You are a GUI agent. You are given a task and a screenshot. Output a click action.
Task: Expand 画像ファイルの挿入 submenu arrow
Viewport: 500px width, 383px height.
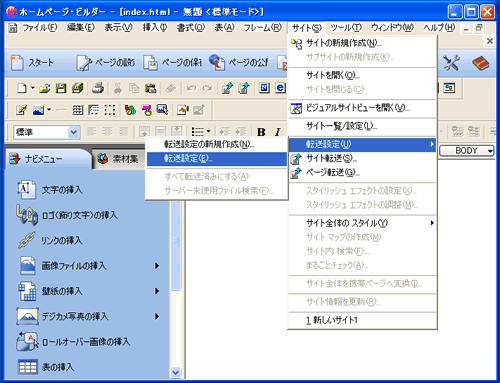tap(157, 266)
